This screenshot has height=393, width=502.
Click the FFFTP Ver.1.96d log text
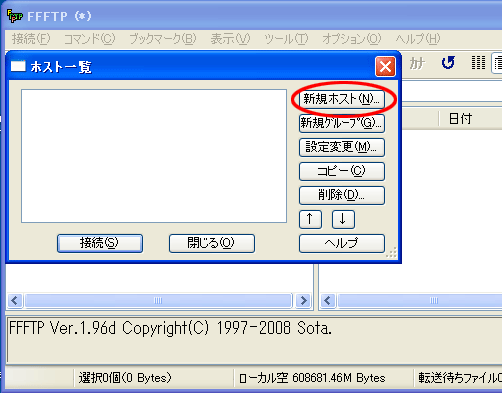click(x=170, y=328)
